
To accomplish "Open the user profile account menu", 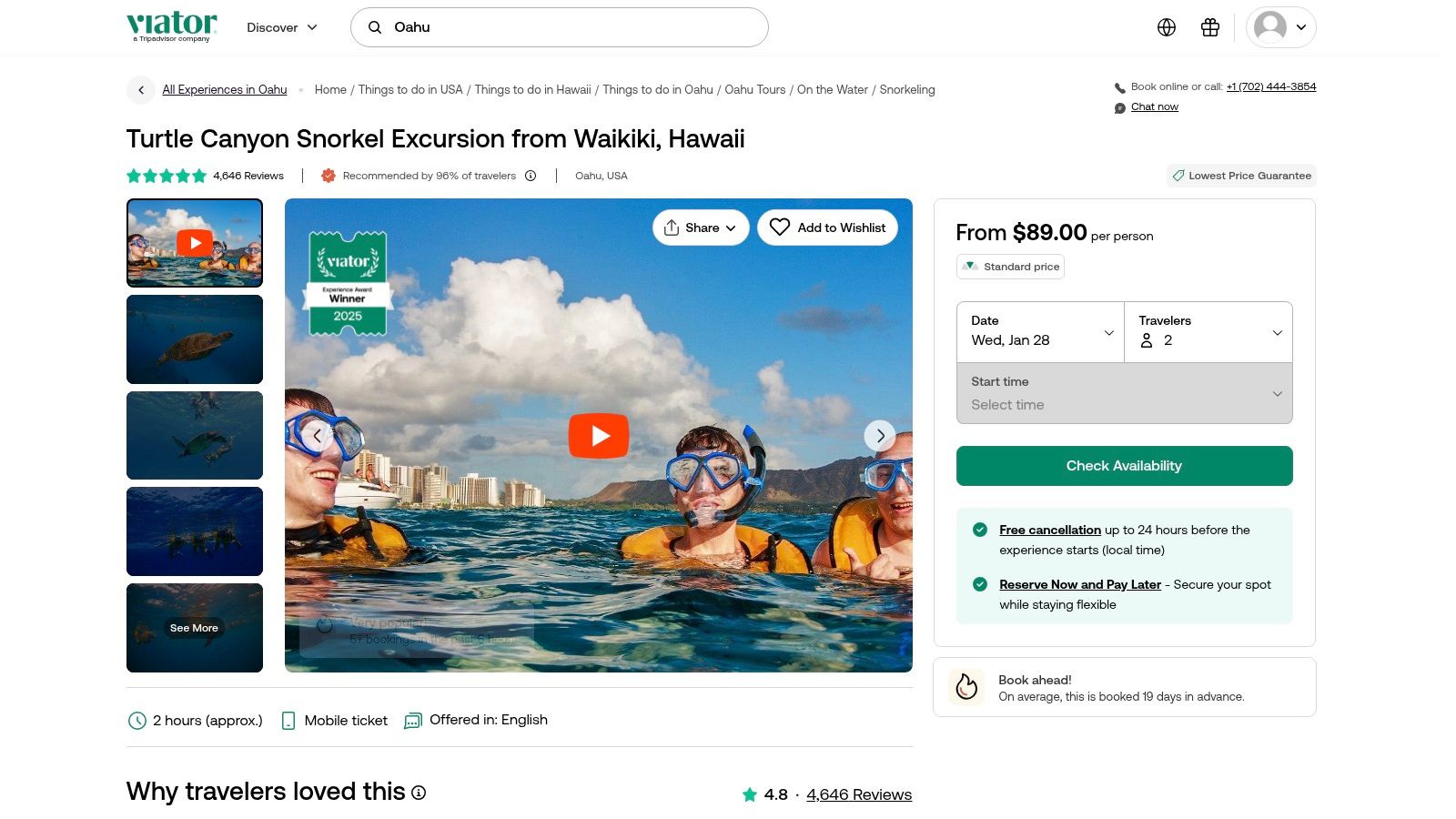I will 1280,27.
